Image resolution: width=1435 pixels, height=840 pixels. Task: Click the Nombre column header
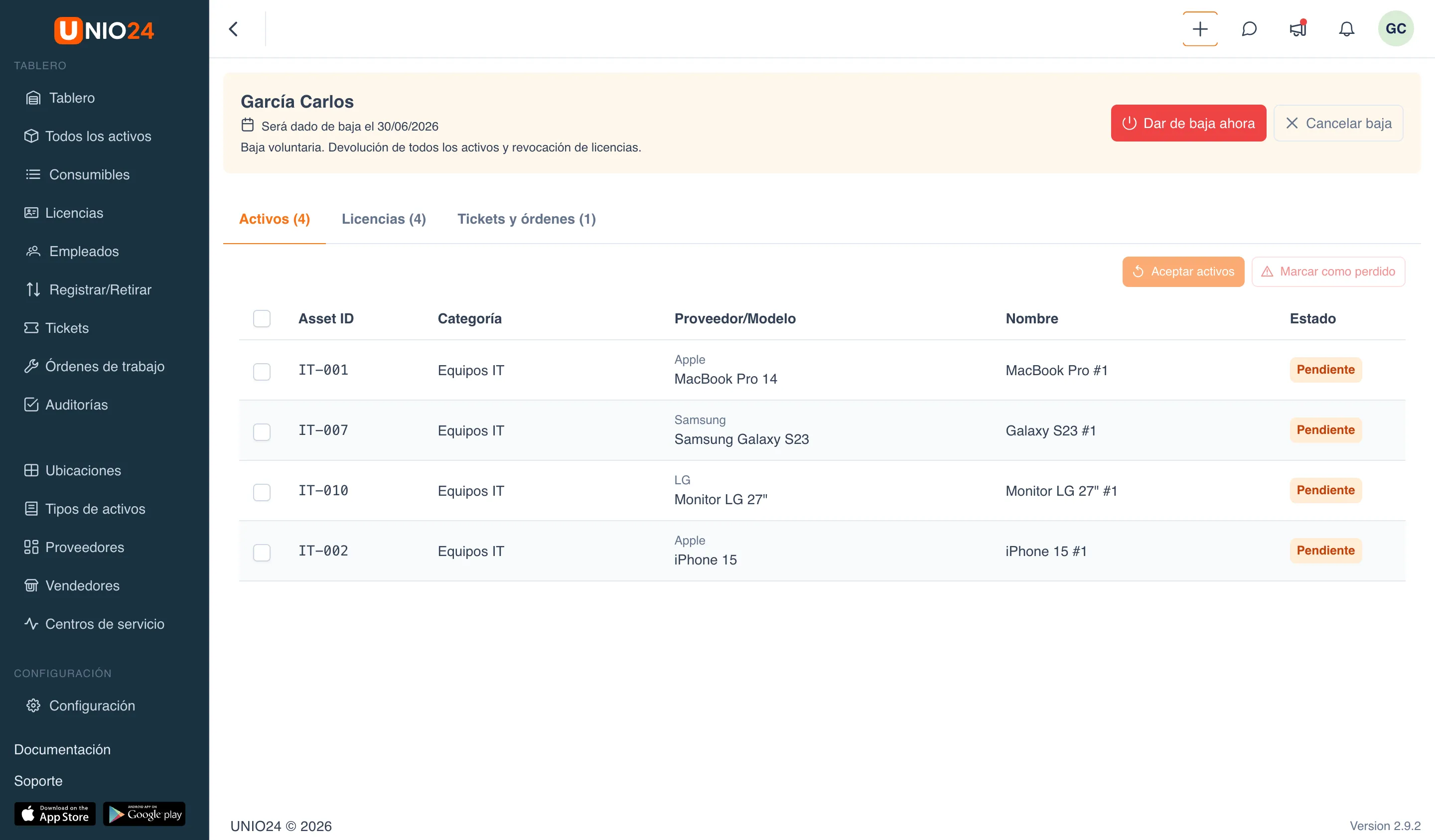click(x=1032, y=318)
